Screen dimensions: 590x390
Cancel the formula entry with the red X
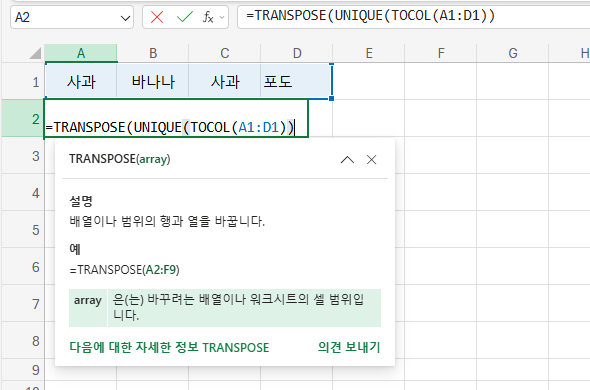click(x=157, y=17)
